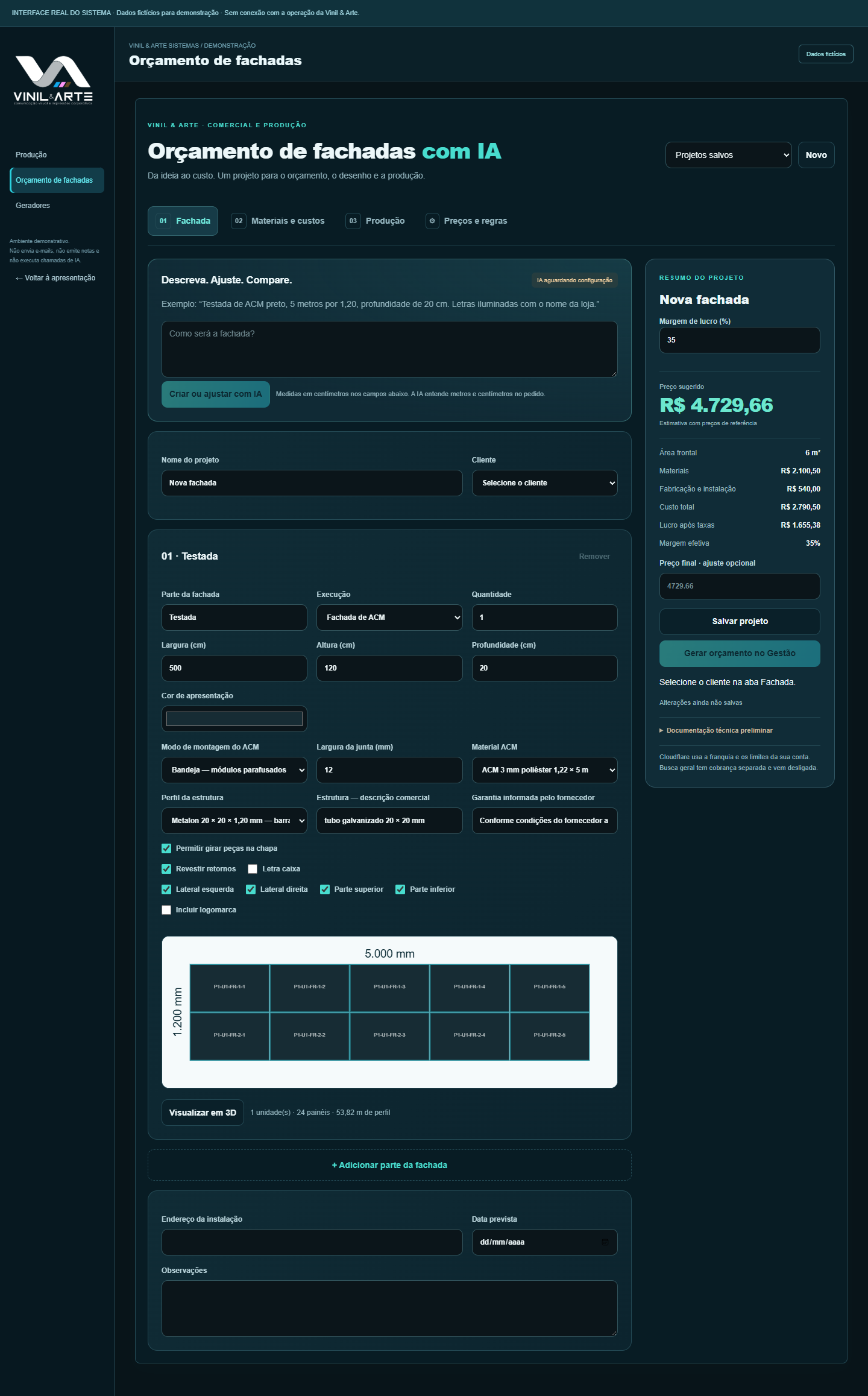Expand Documentação técnica preliminar
Image resolution: width=868 pixels, height=1396 pixels.
coord(716,730)
